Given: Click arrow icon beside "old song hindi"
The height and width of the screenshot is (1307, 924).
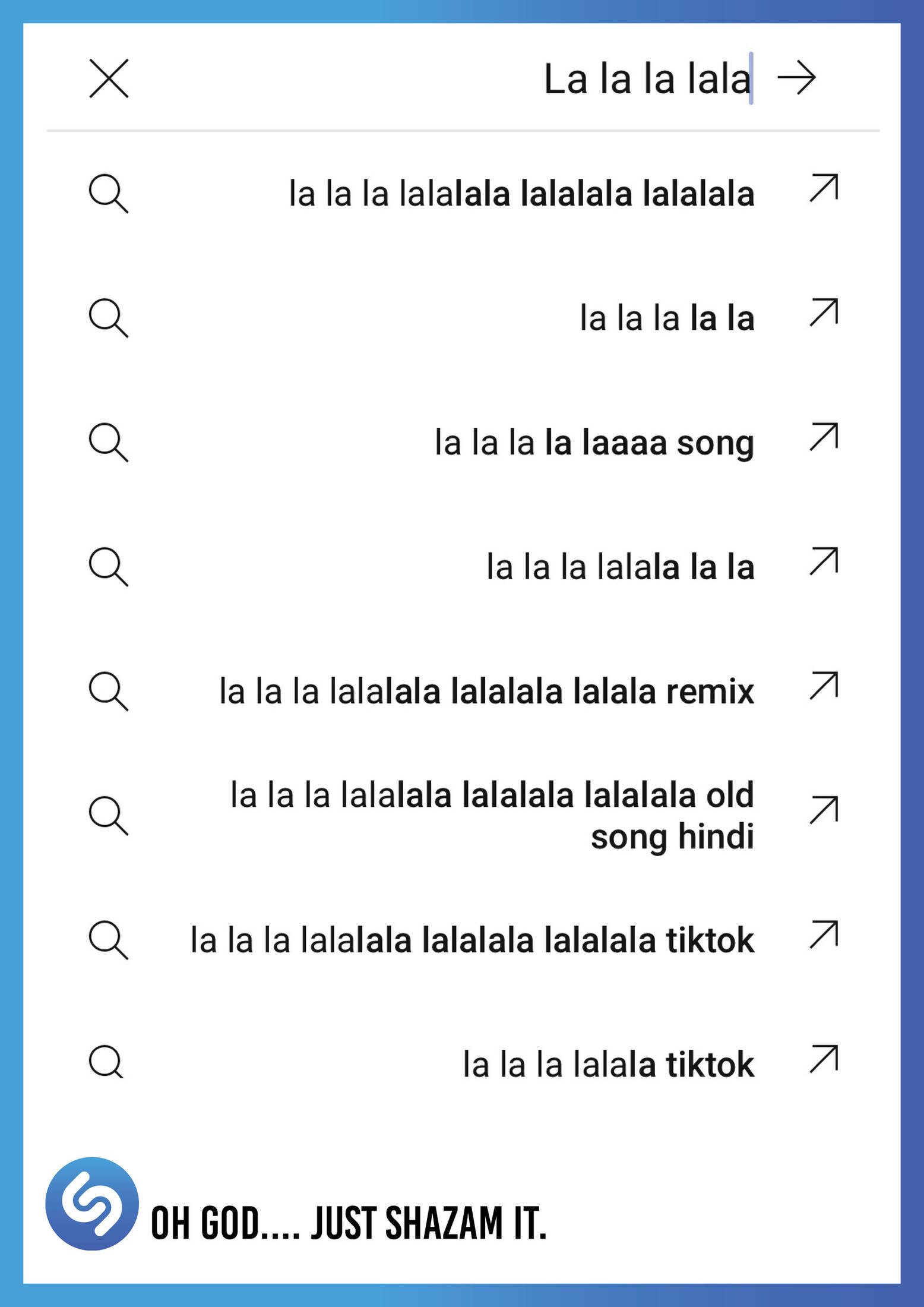Looking at the screenshot, I should (824, 810).
